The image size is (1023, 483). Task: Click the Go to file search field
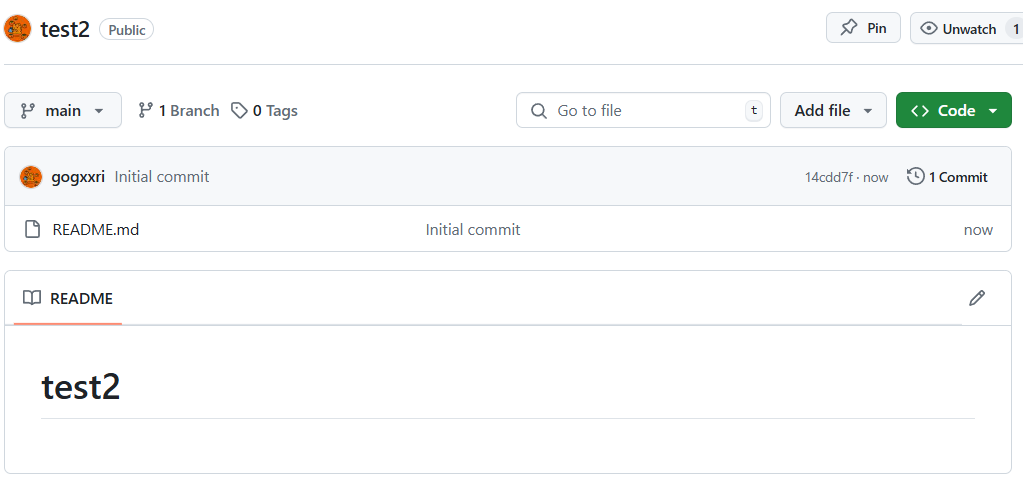643,111
